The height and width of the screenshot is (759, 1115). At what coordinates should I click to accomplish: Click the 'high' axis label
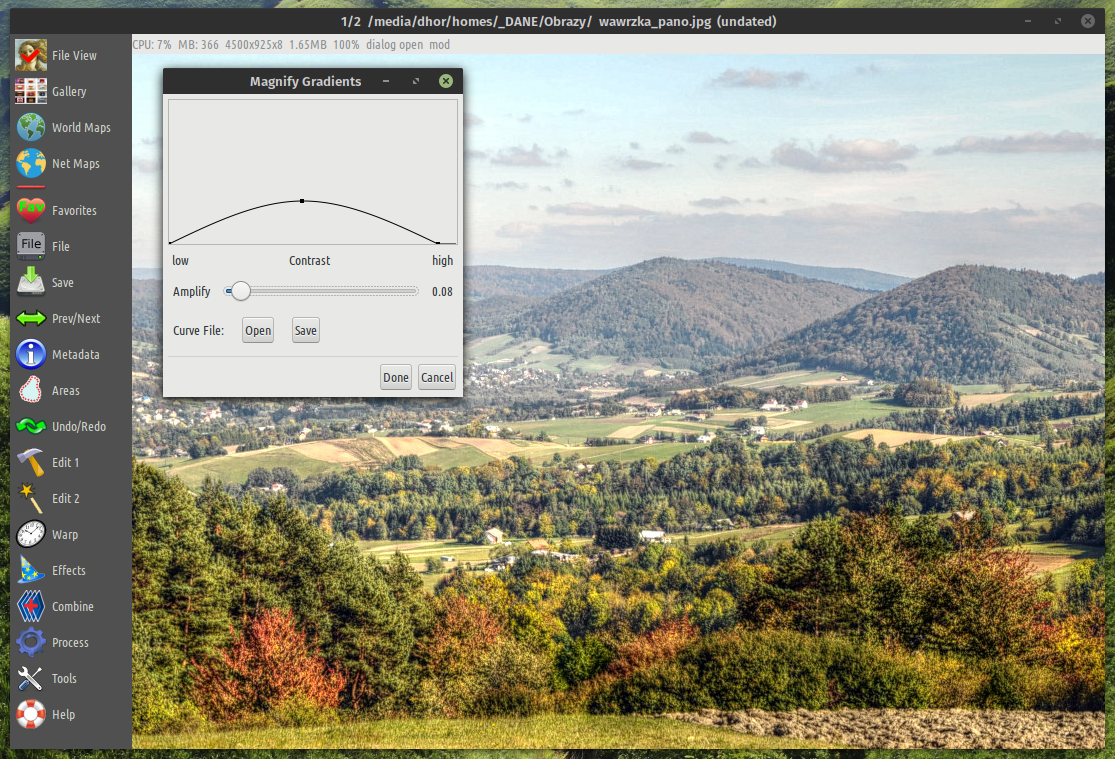pyautogui.click(x=442, y=260)
